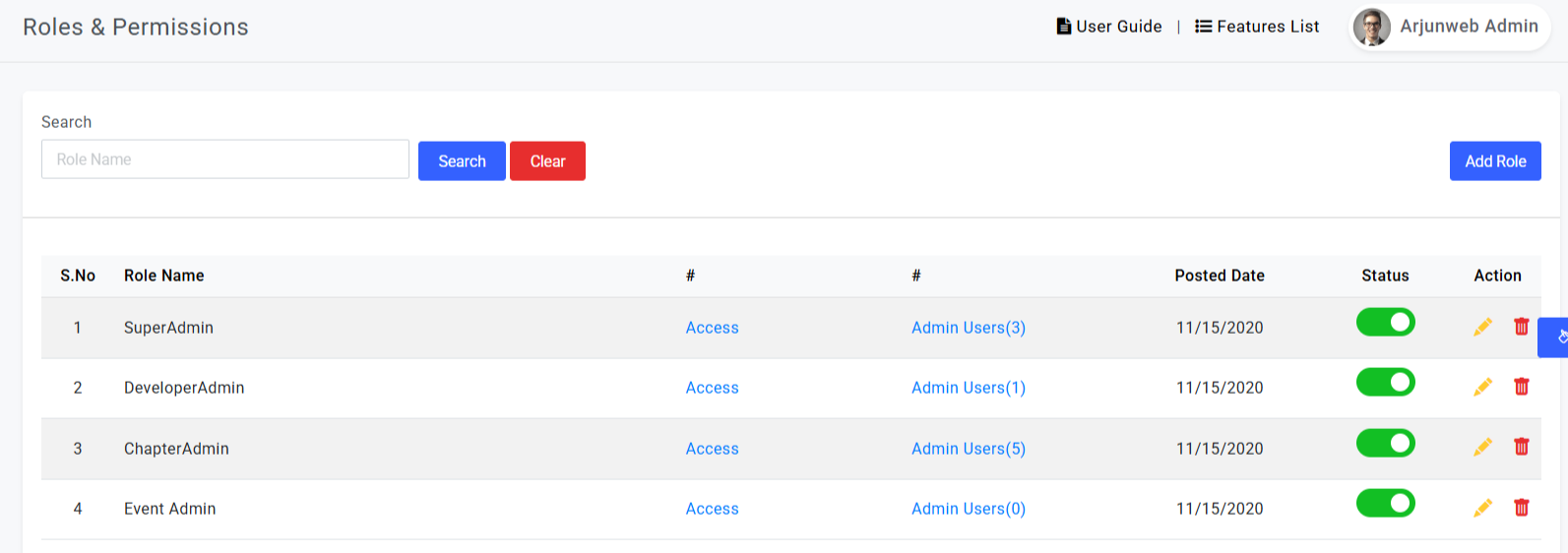The image size is (1568, 553).
Task: Toggle status switch for SuperAdmin
Action: coord(1385,322)
